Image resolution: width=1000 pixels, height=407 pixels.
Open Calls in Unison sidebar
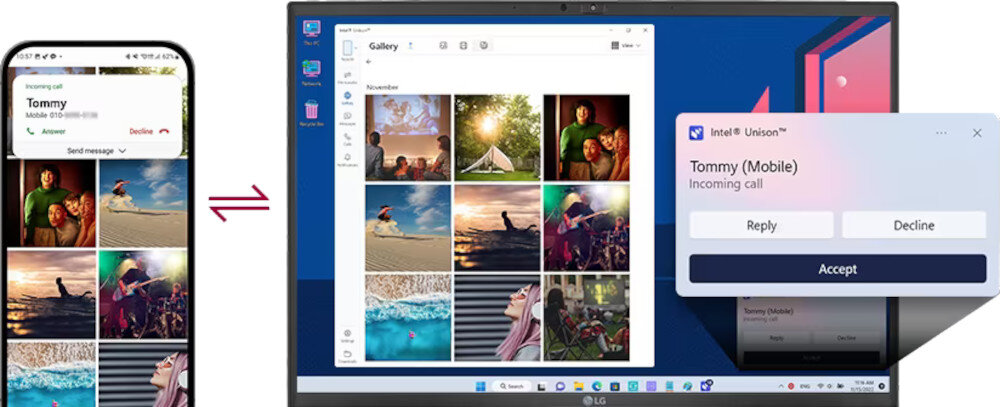[x=348, y=138]
